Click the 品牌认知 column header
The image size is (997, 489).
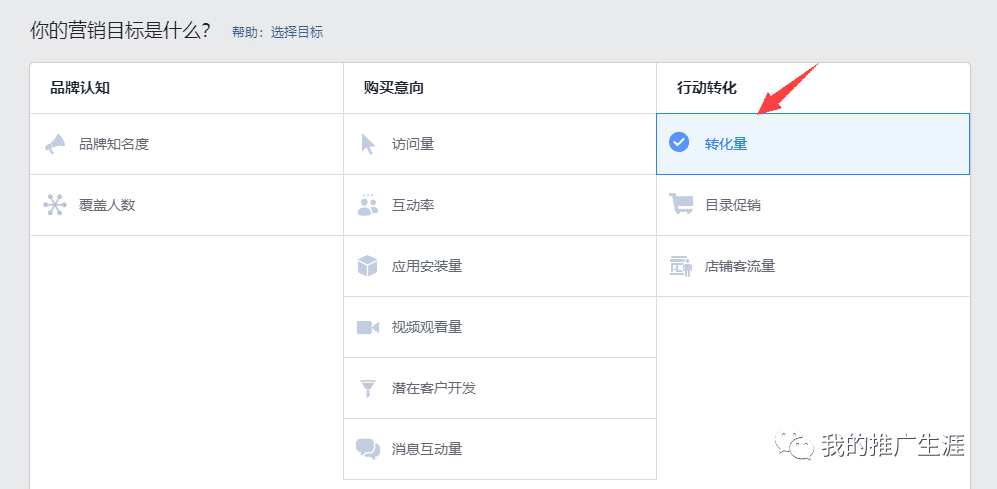[80, 88]
